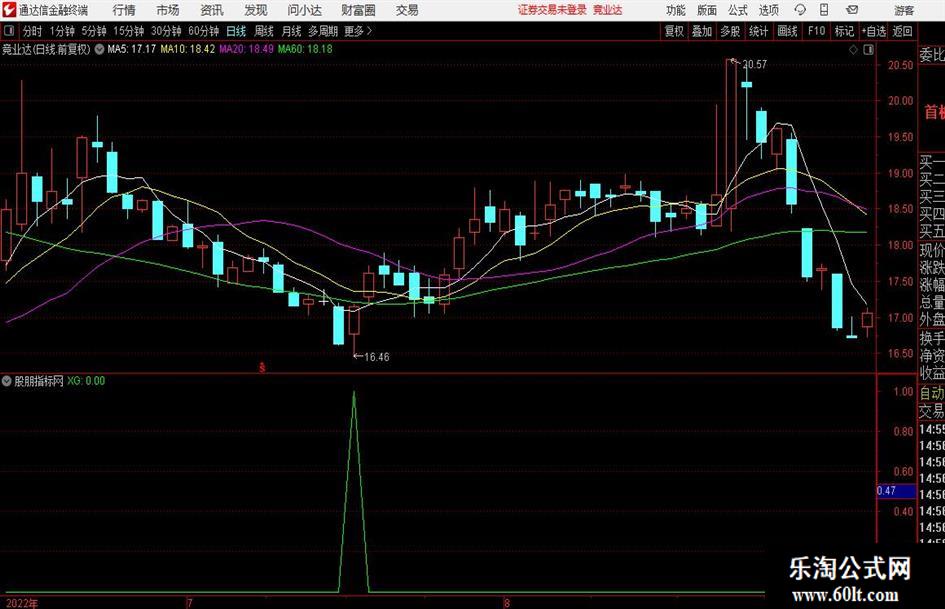
Task: Select the 周线 weekly period tab
Action: pyautogui.click(x=264, y=31)
